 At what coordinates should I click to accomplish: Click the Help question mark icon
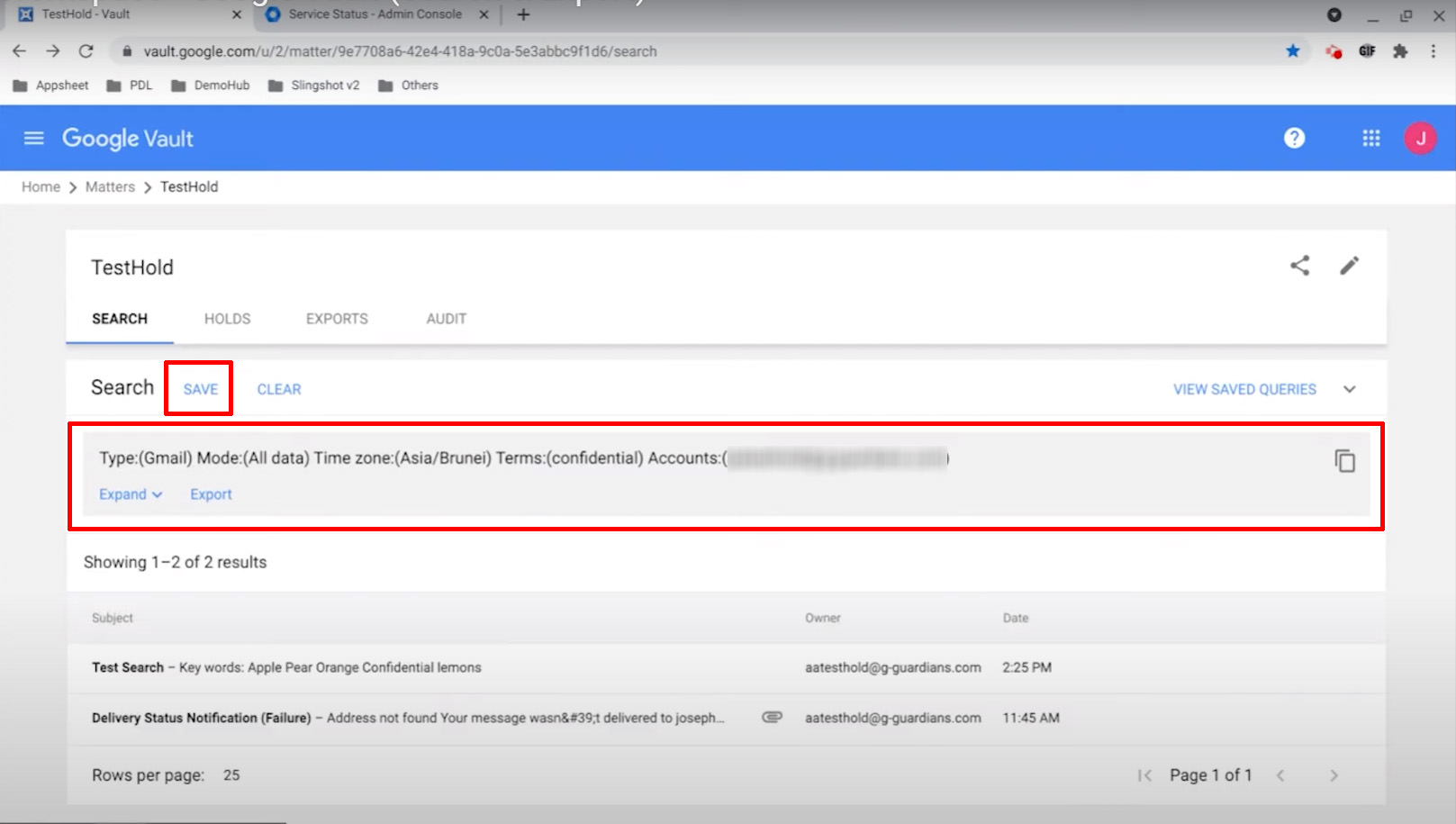click(1294, 138)
